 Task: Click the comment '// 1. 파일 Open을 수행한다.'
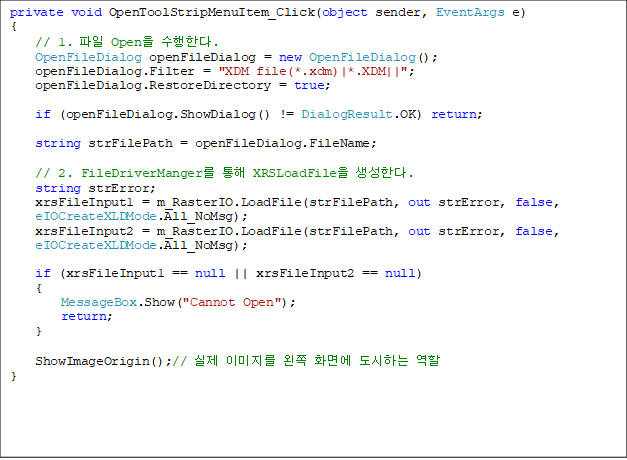click(127, 42)
